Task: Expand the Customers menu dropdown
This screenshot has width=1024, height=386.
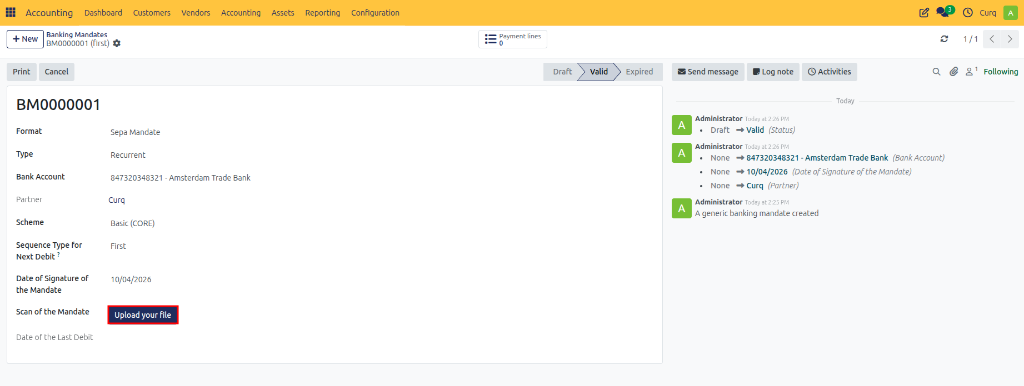Action: click(x=152, y=12)
